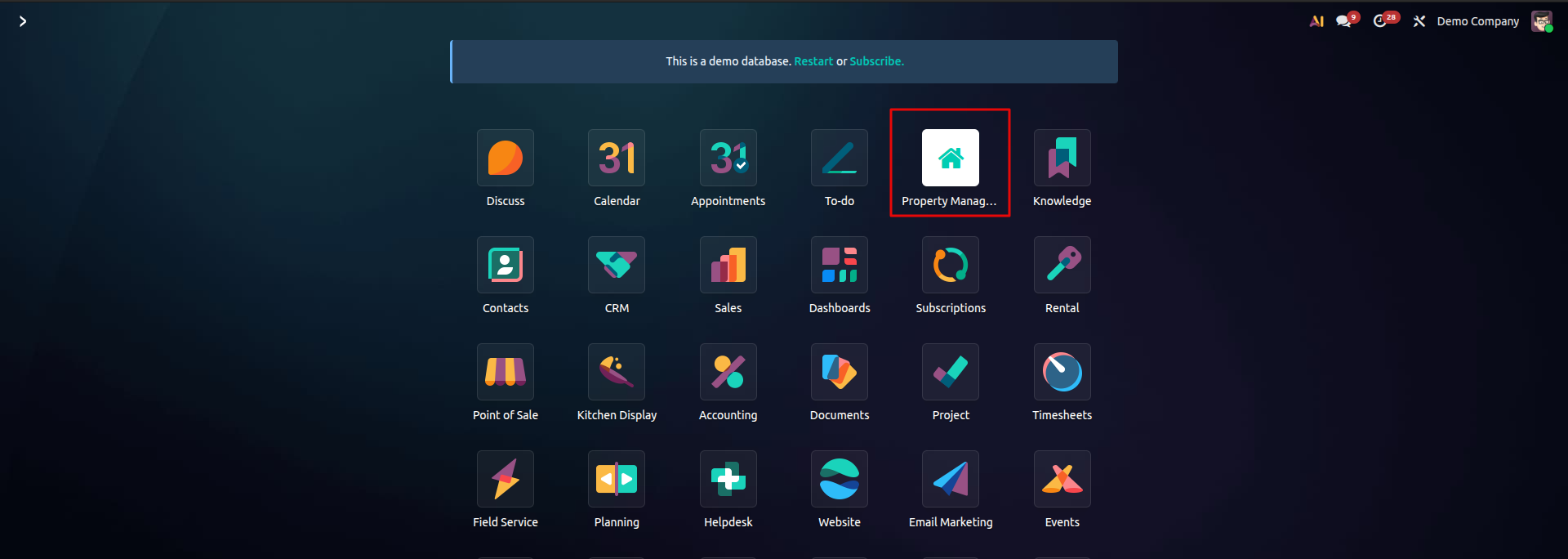The width and height of the screenshot is (1568, 559).
Task: Open the AI assistant icon
Action: pos(1316,21)
